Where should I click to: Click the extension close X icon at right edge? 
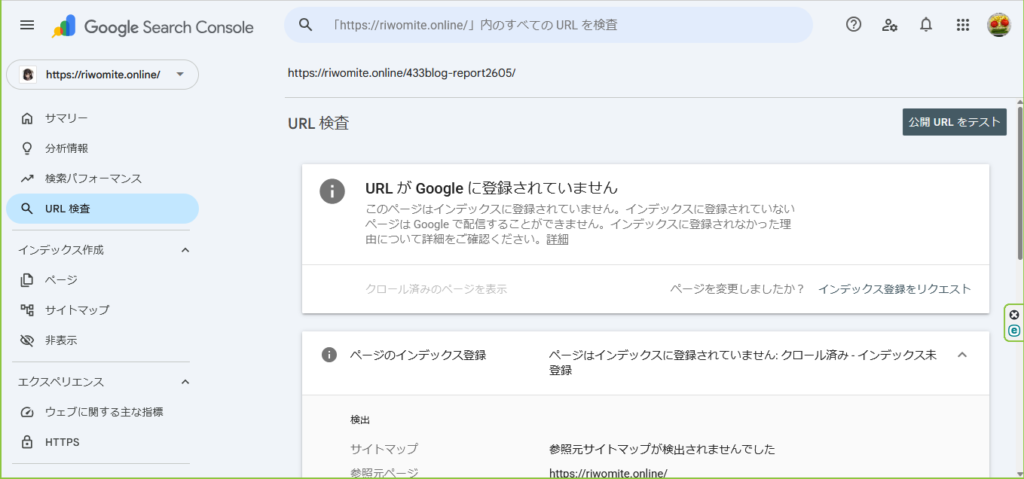[x=1014, y=314]
